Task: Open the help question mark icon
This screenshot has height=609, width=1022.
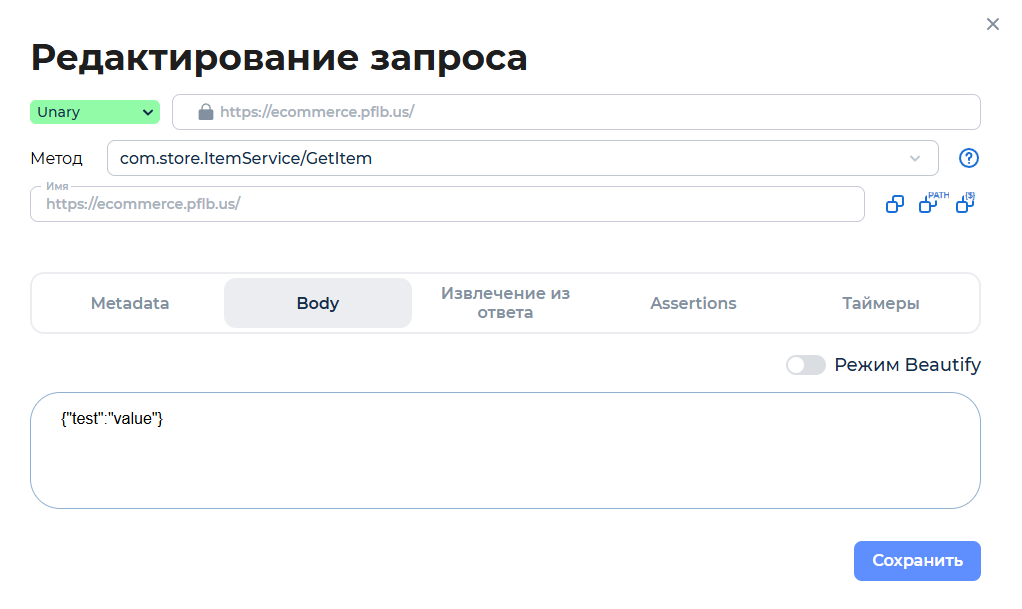Action: point(968,157)
